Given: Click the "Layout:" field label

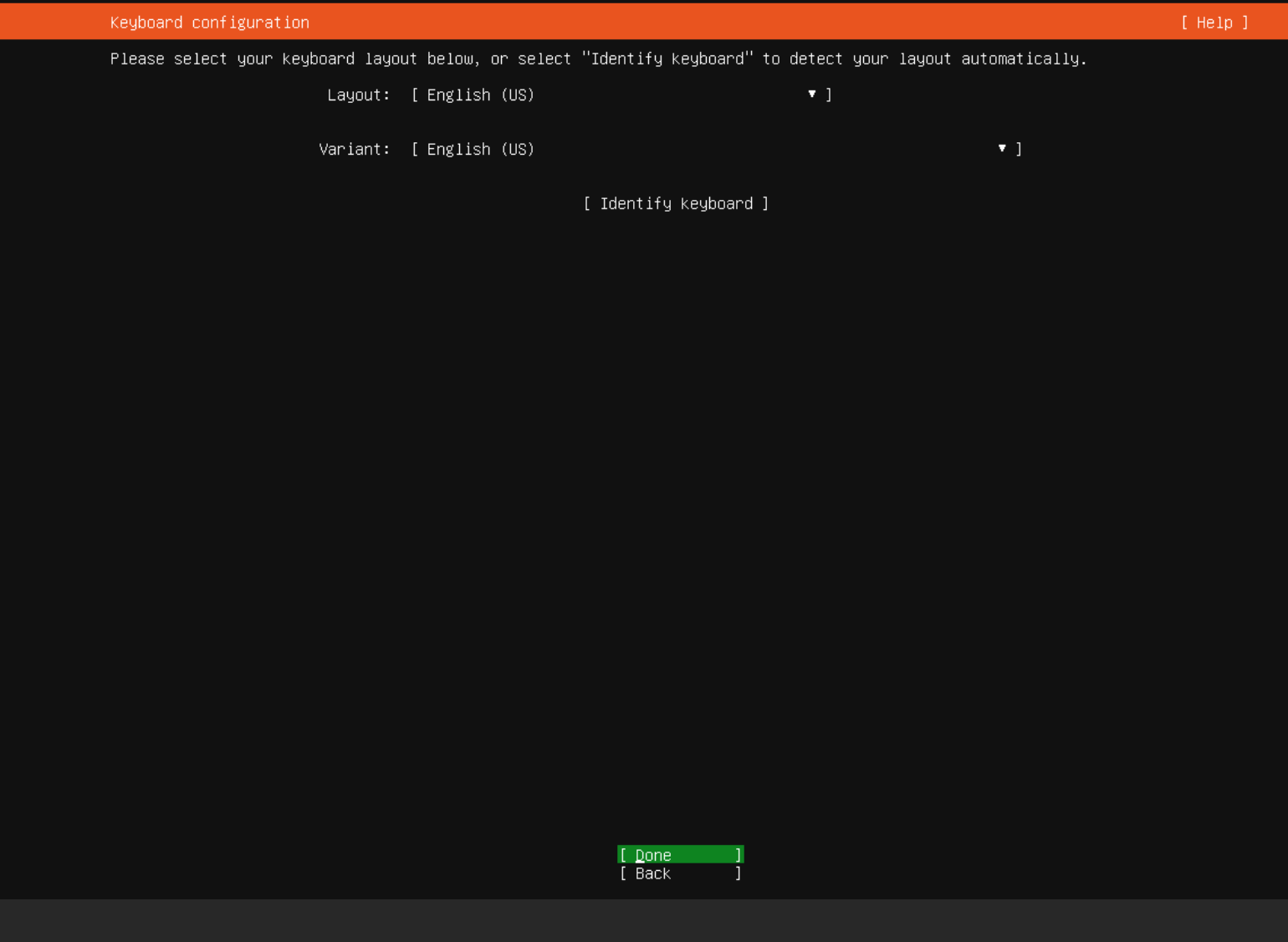Looking at the screenshot, I should coord(358,95).
